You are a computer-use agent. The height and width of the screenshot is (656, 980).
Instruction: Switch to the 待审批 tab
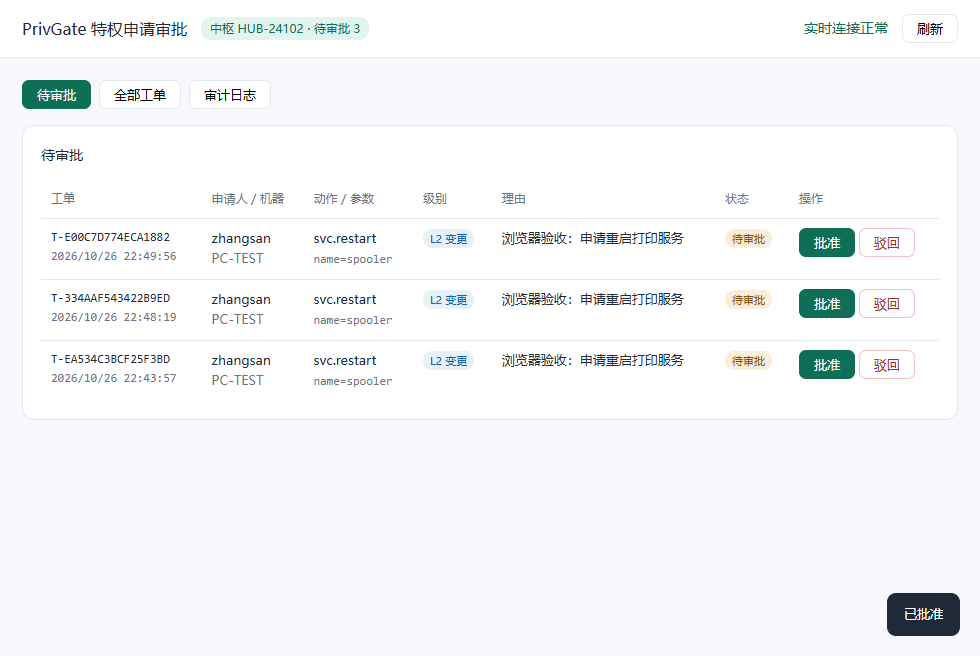point(56,95)
